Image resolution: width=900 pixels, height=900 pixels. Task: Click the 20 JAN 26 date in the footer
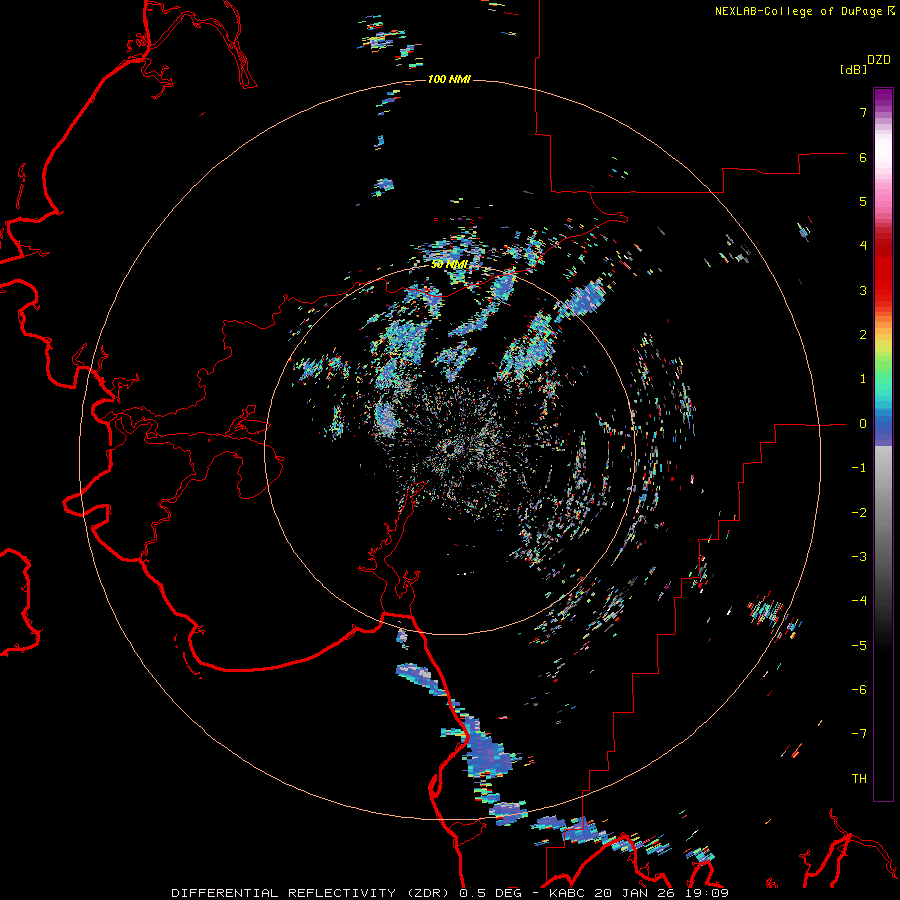634,893
